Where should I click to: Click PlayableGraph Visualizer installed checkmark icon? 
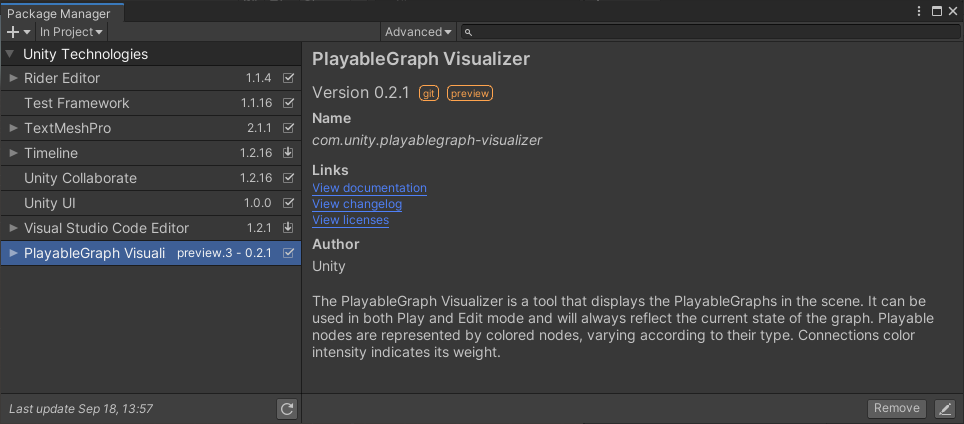(x=288, y=253)
